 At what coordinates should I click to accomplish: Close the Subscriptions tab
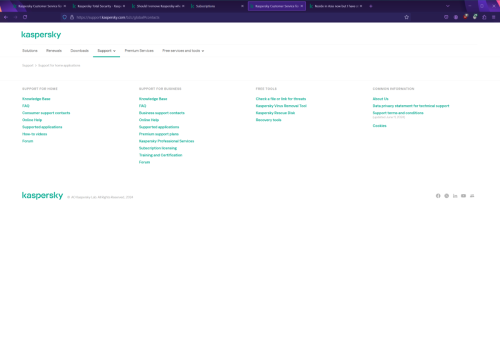click(242, 6)
